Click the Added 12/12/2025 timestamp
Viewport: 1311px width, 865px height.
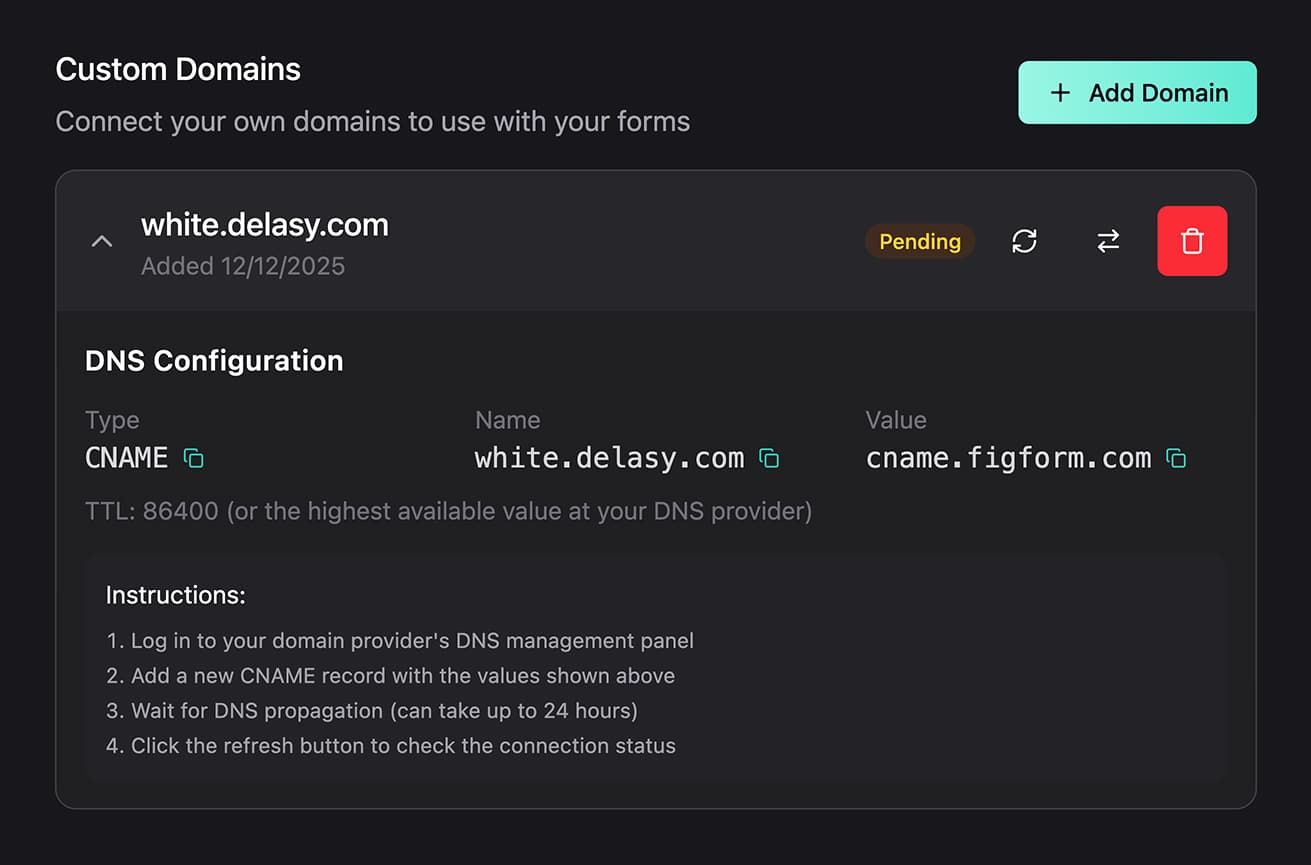(x=243, y=266)
